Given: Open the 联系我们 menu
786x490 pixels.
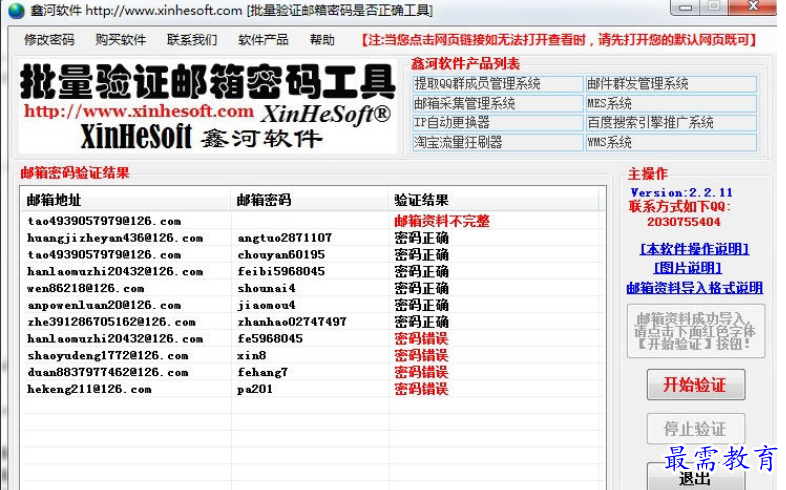Looking at the screenshot, I should click(x=192, y=40).
